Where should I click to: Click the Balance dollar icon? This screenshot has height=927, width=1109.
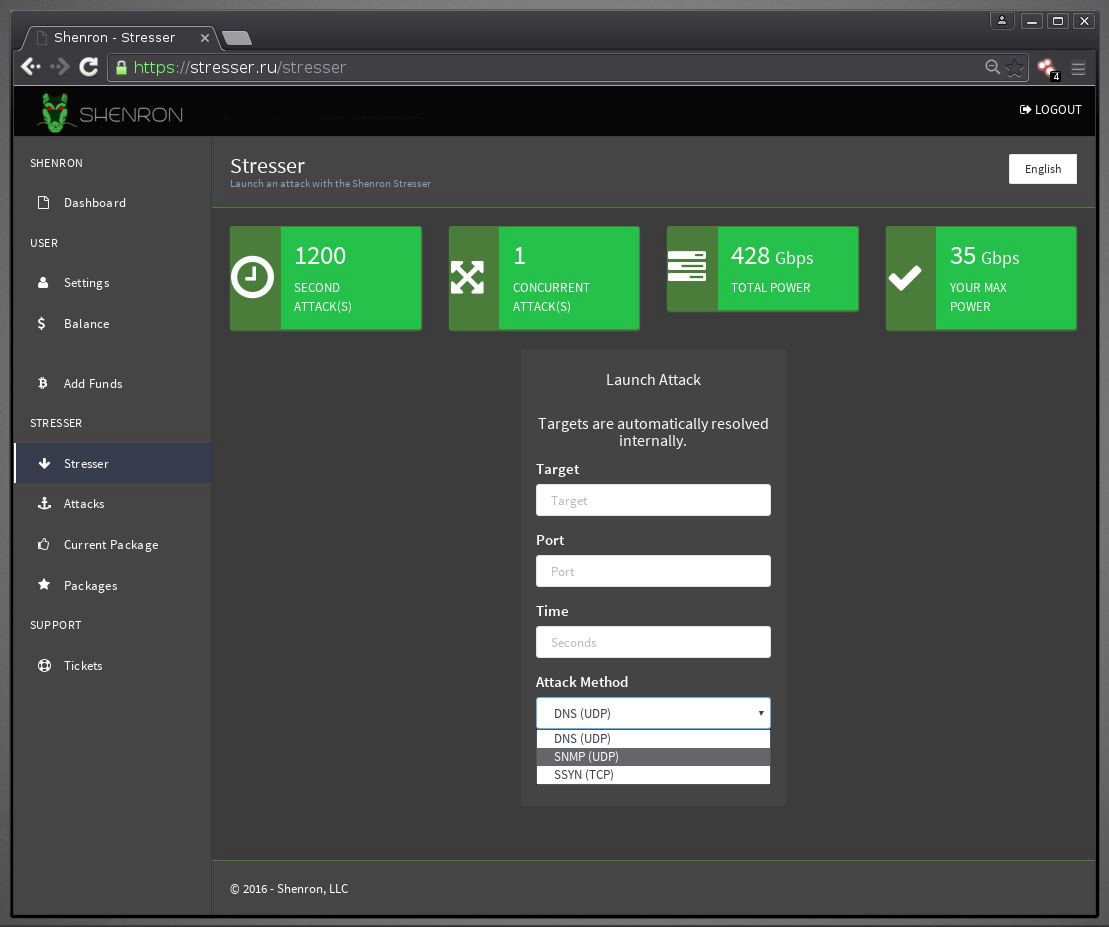point(42,324)
